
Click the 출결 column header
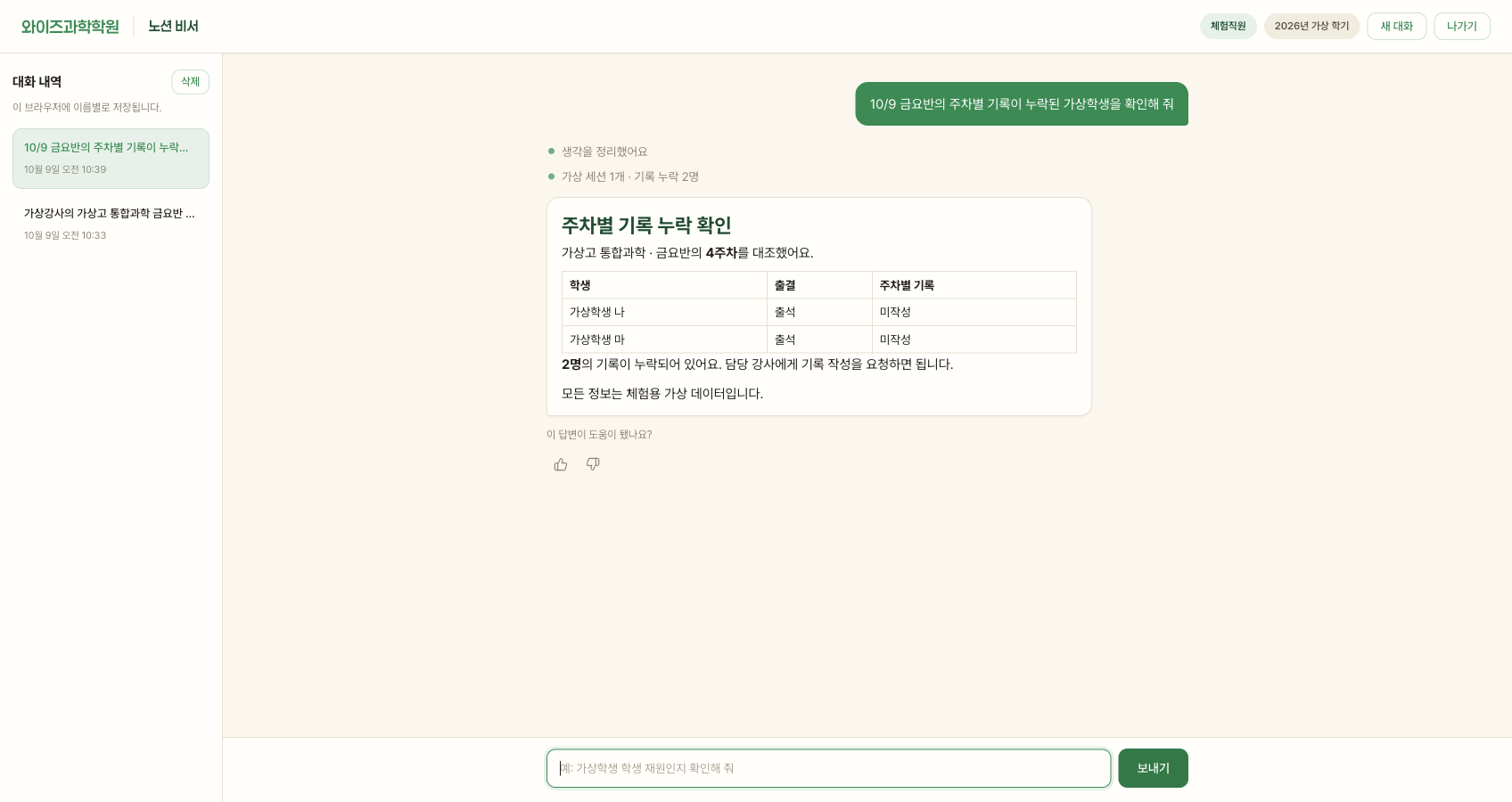(819, 285)
